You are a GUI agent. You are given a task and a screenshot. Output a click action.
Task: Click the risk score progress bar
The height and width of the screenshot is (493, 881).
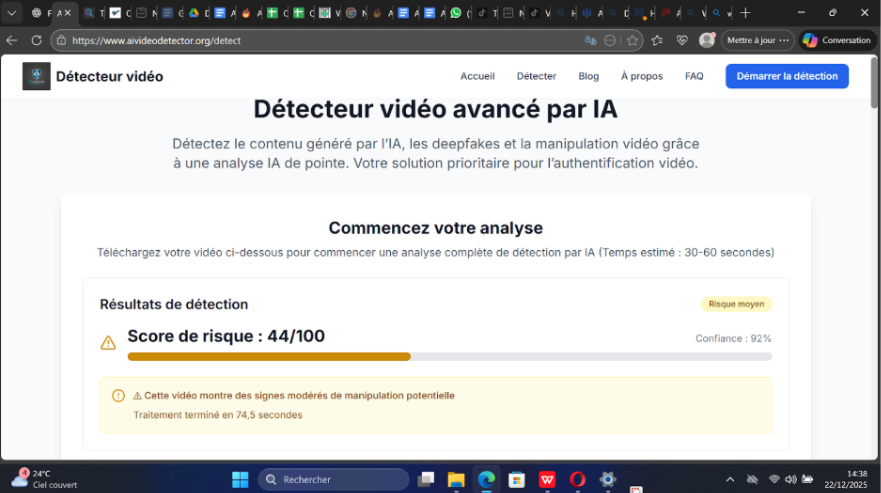[x=449, y=356]
